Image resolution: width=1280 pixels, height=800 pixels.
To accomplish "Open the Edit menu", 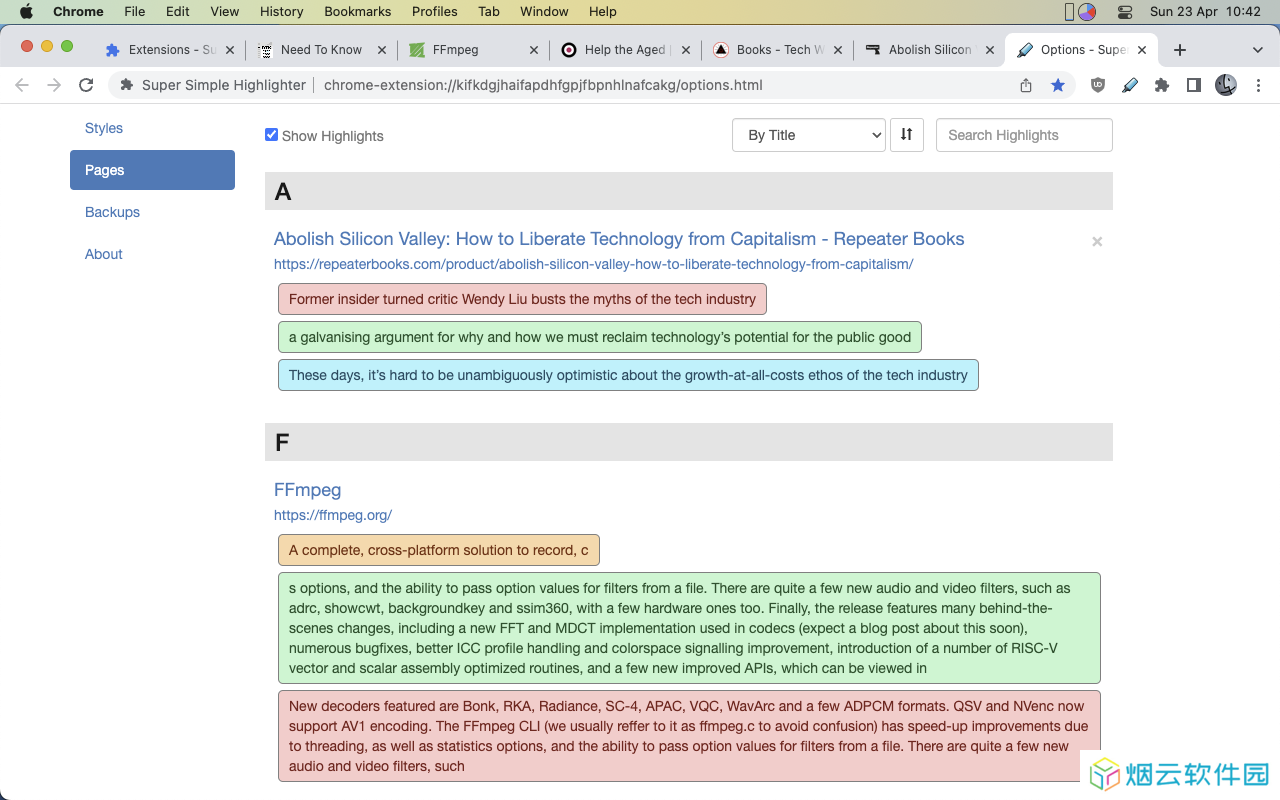I will pyautogui.click(x=178, y=11).
